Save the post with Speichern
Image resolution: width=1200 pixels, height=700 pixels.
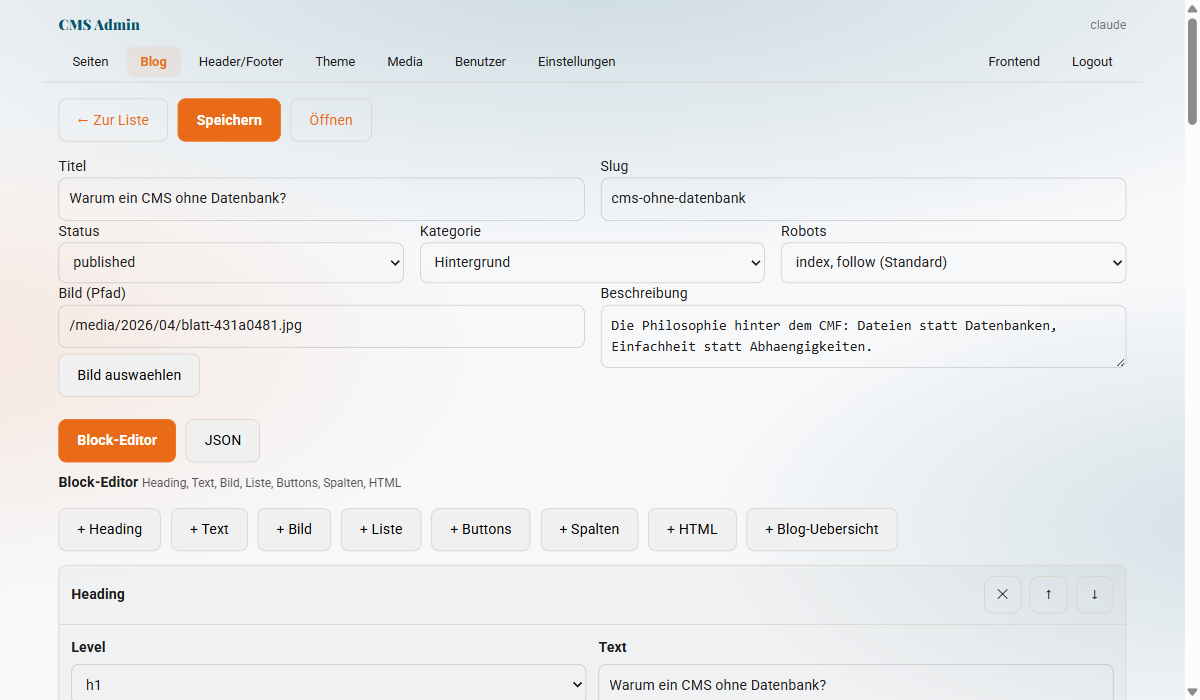(x=229, y=119)
